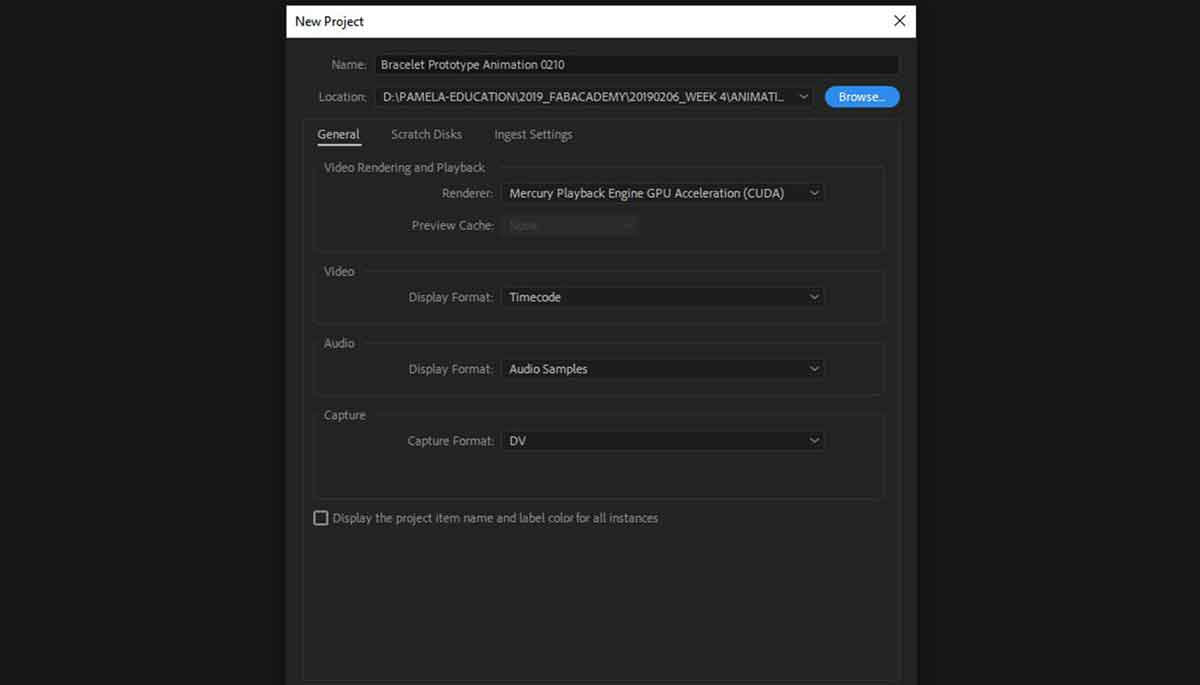Screen dimensions: 1200x685
Task: Open the Ingest Settings tab
Action: pyautogui.click(x=533, y=135)
